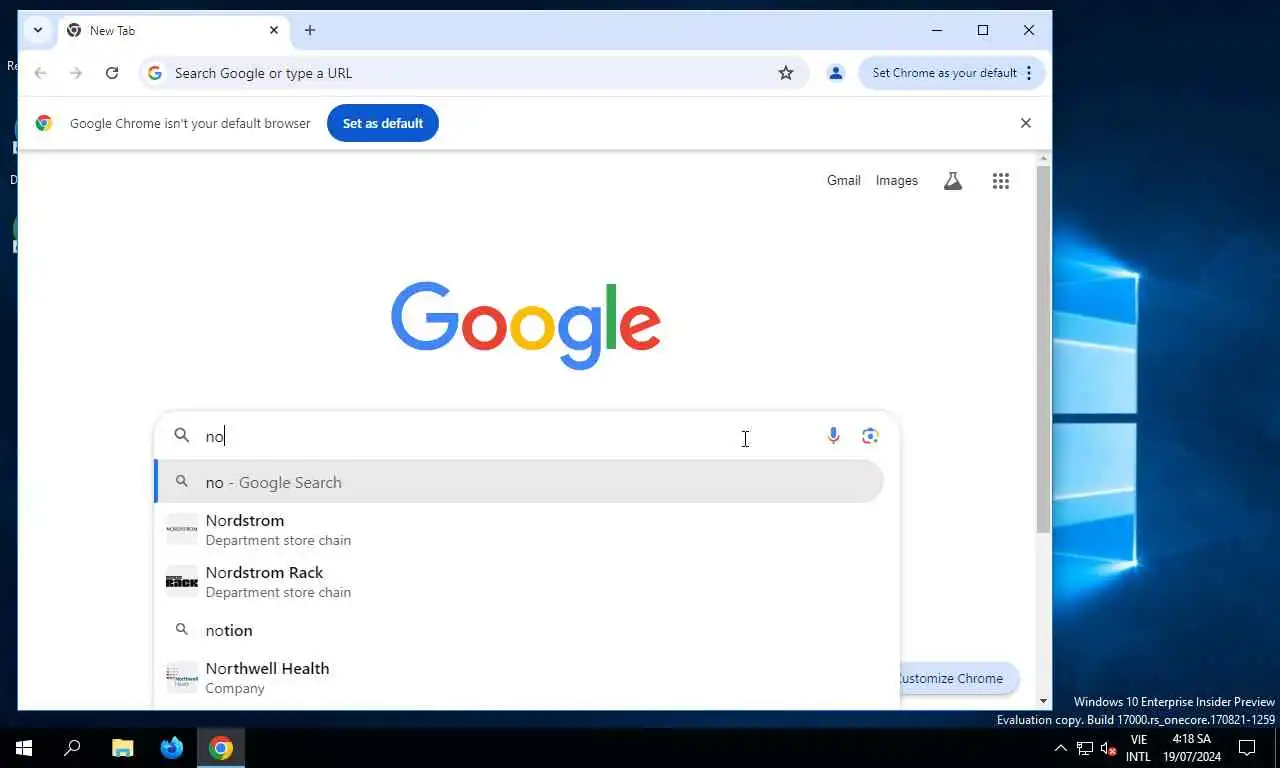Open the network status tray icon
The height and width of the screenshot is (768, 1280).
(x=1085, y=748)
